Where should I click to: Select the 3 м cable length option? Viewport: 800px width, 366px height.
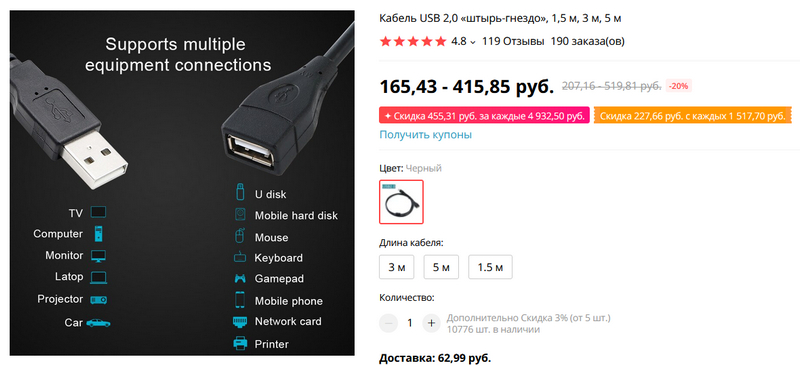click(x=396, y=267)
